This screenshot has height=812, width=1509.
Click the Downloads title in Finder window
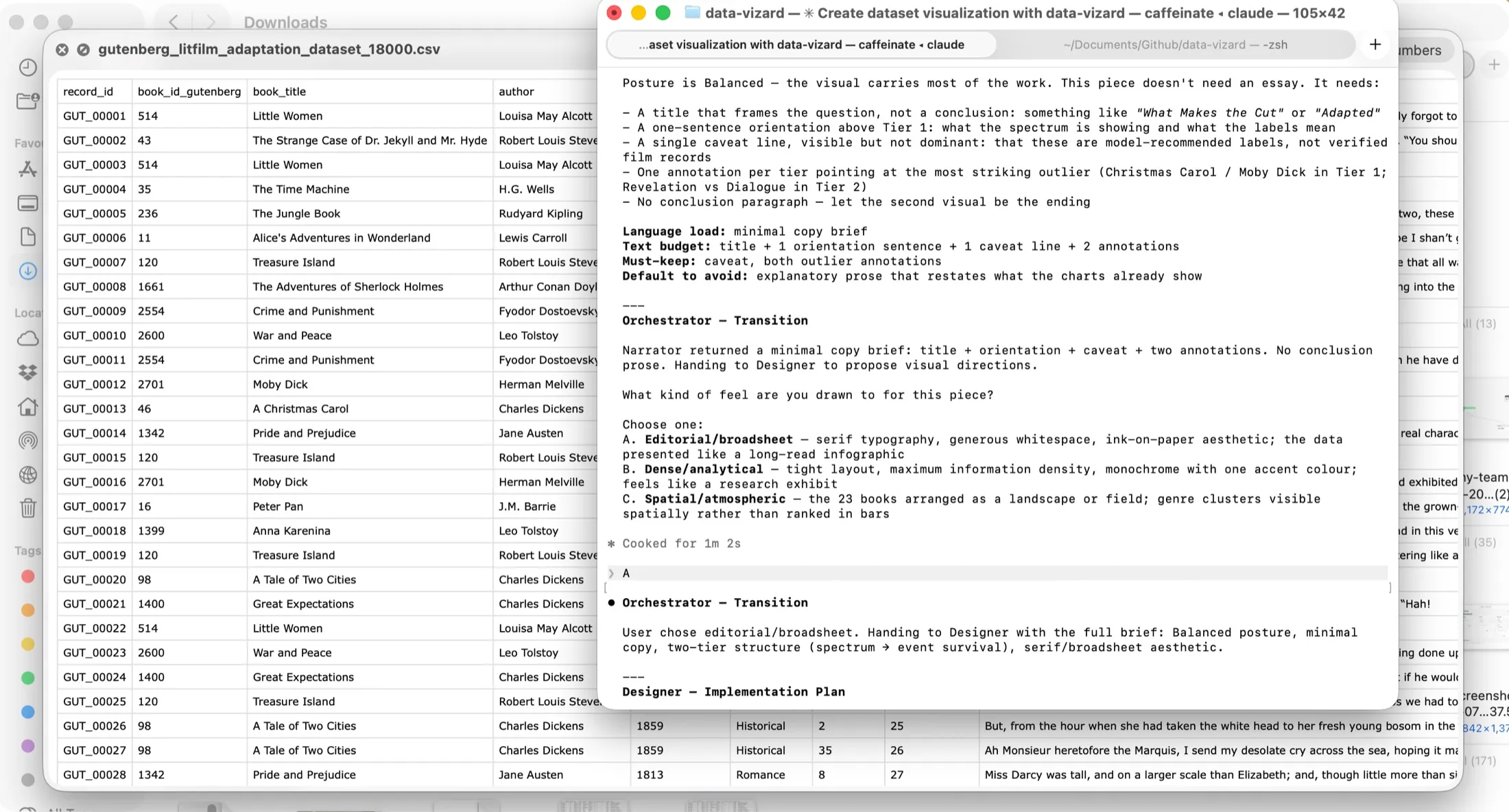click(285, 23)
